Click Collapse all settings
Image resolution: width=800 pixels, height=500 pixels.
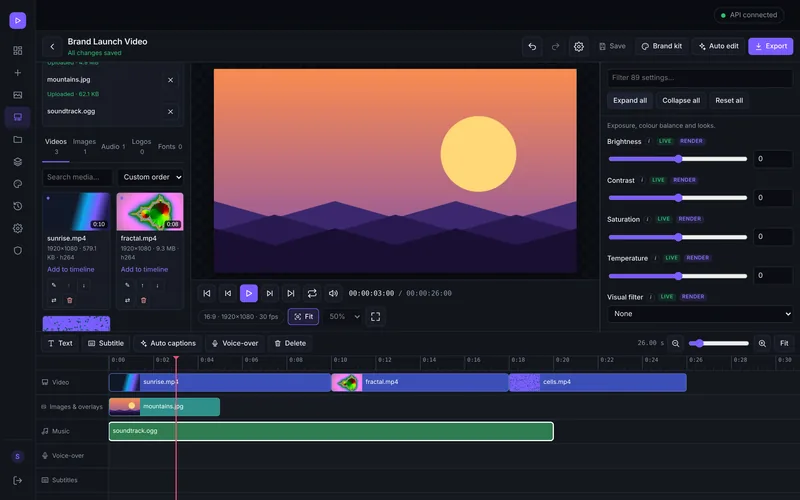coord(681,101)
